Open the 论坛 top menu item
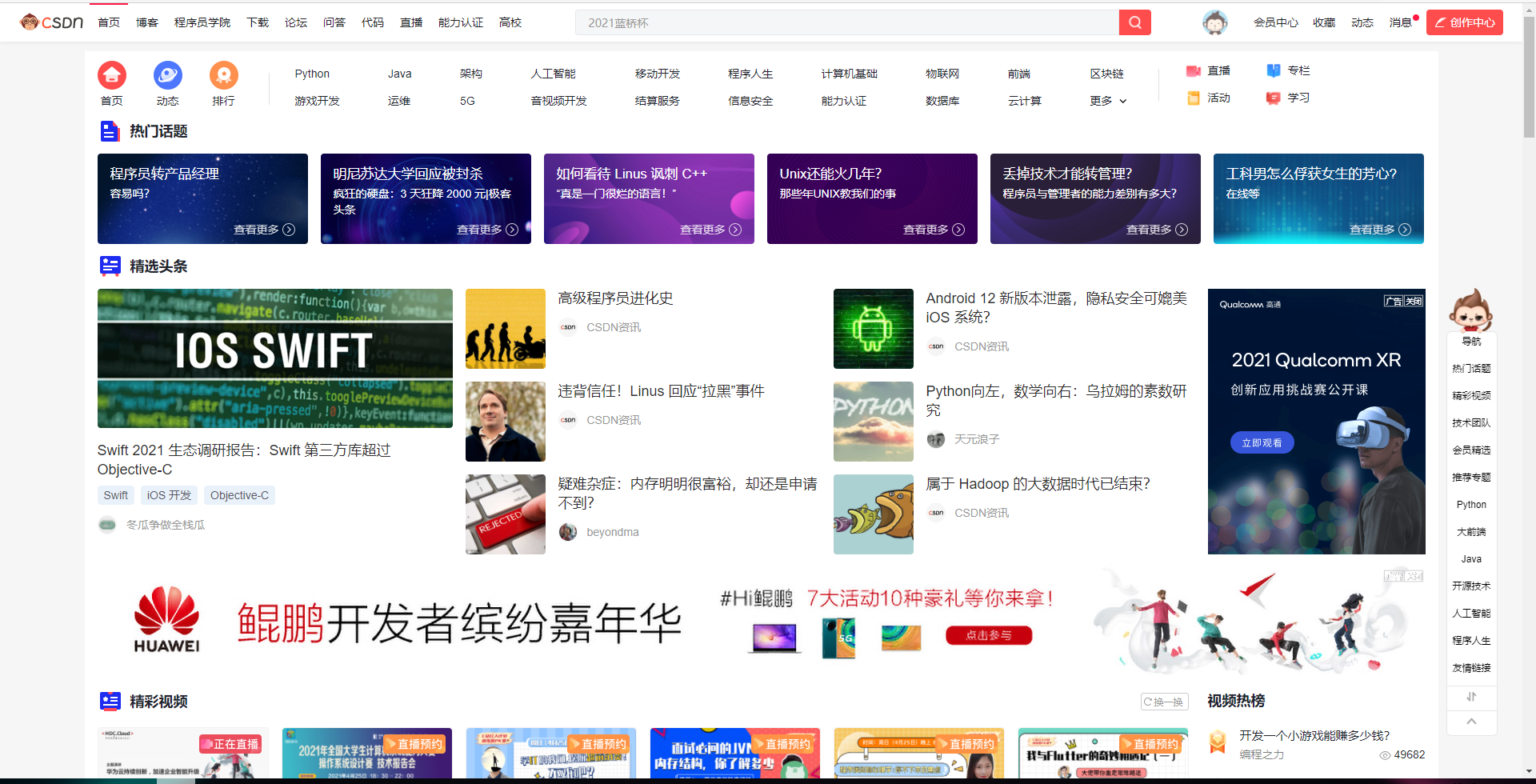This screenshot has width=1536, height=784. tap(296, 22)
